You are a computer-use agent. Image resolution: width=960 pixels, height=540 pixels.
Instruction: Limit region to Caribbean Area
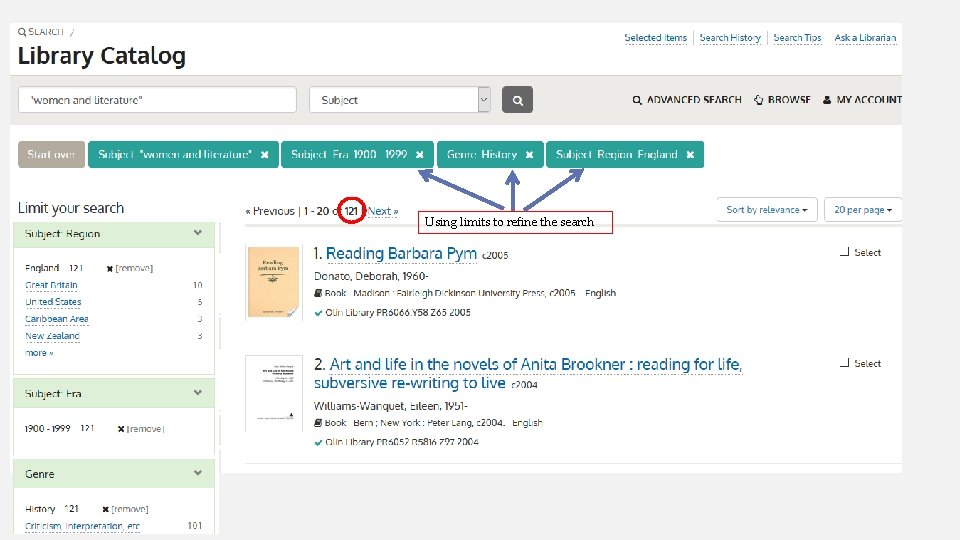(x=57, y=319)
